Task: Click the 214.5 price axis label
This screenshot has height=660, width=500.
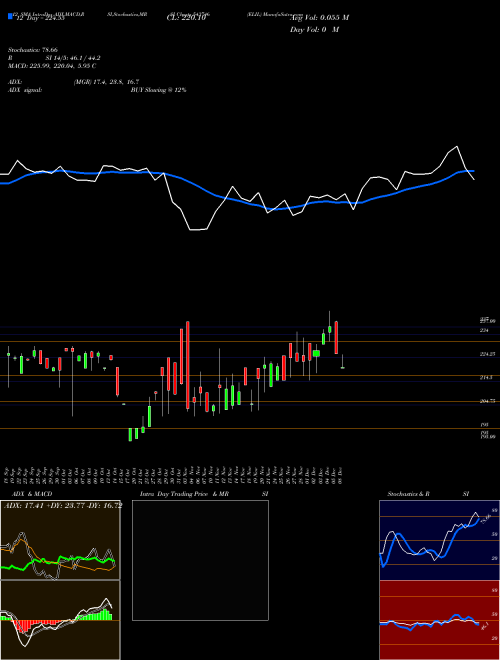Action: [x=486, y=378]
